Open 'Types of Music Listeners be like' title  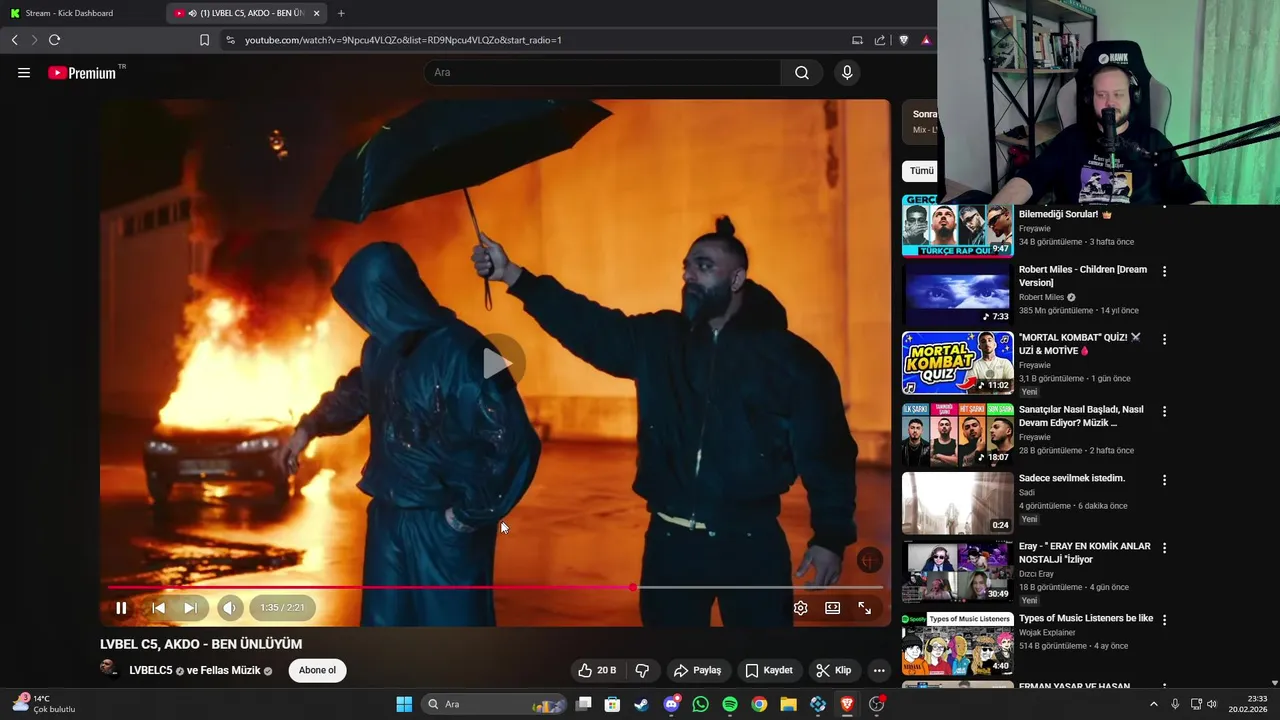(1086, 618)
